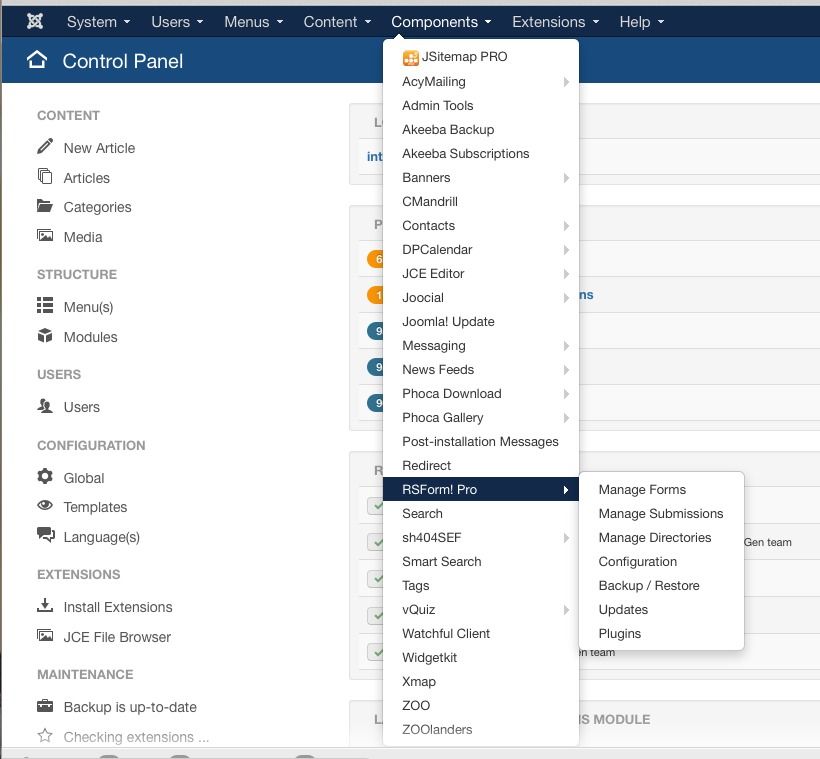
Task: Expand the AcyMailing submenu
Action: click(x=481, y=81)
